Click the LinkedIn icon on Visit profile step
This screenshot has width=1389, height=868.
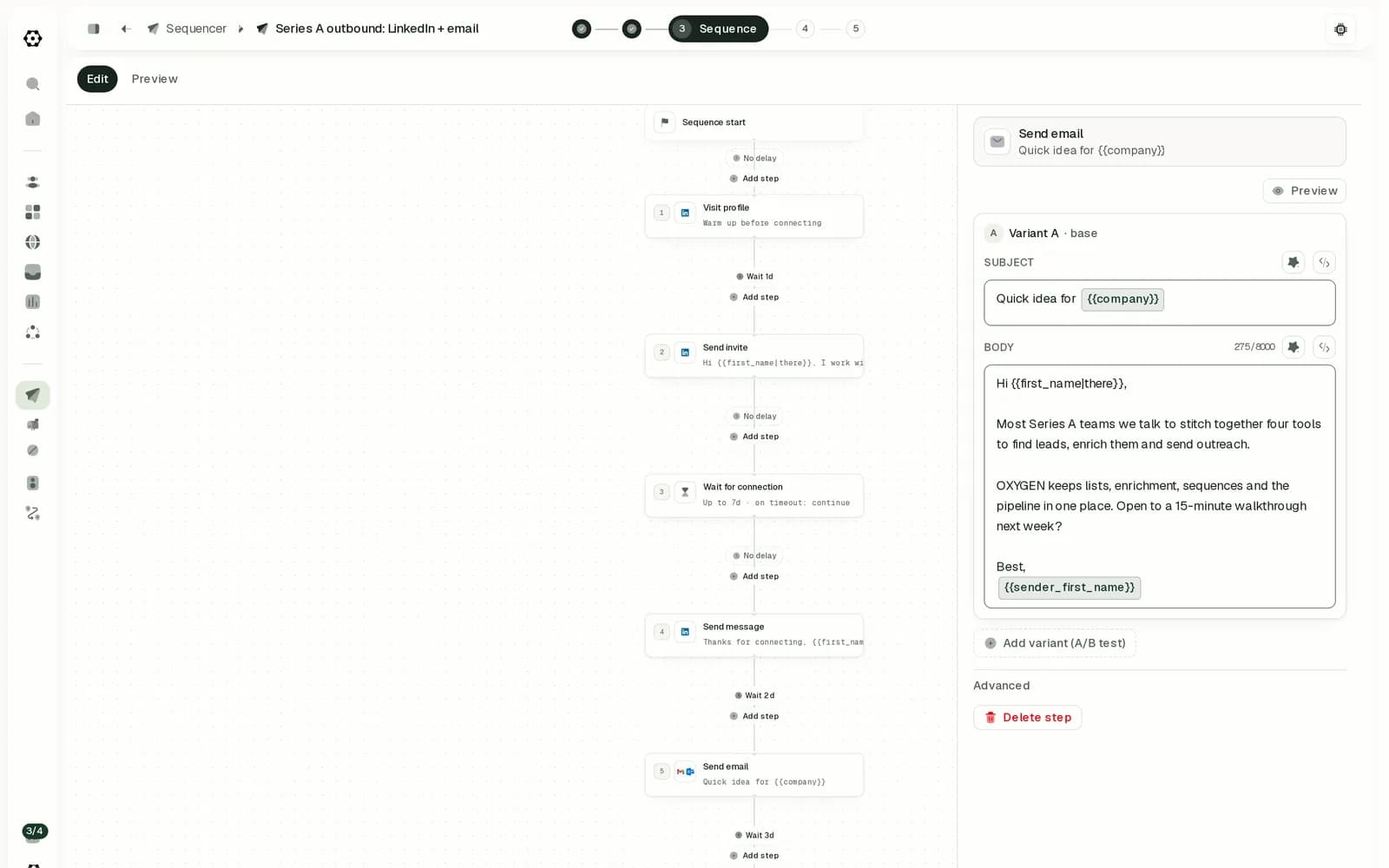click(x=685, y=213)
